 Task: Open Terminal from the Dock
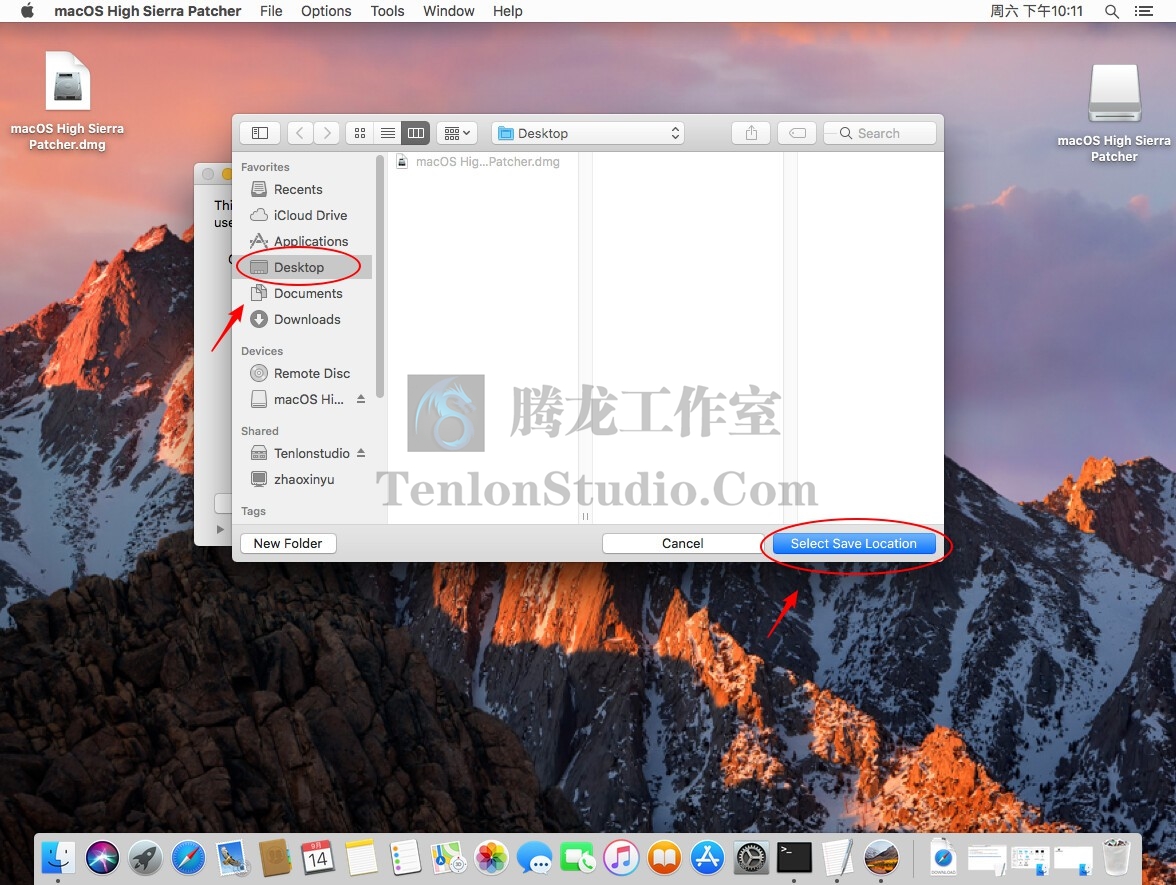[x=794, y=857]
